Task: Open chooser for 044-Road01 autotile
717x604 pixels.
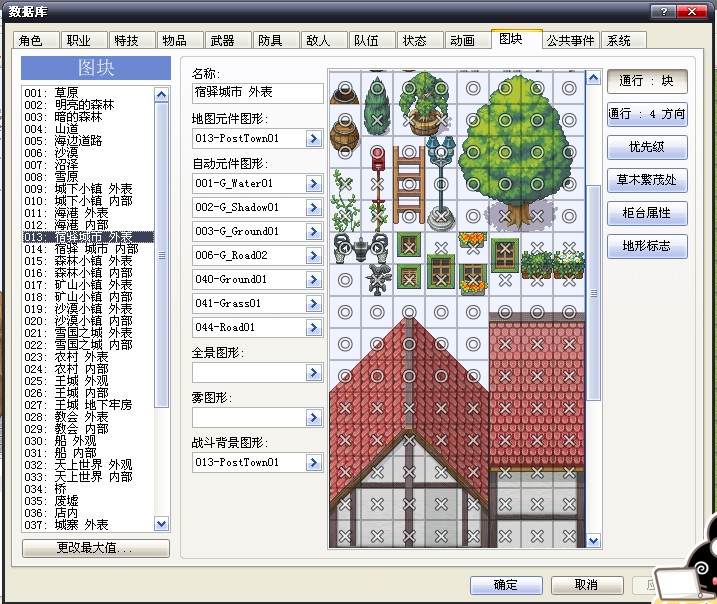Action: point(314,327)
